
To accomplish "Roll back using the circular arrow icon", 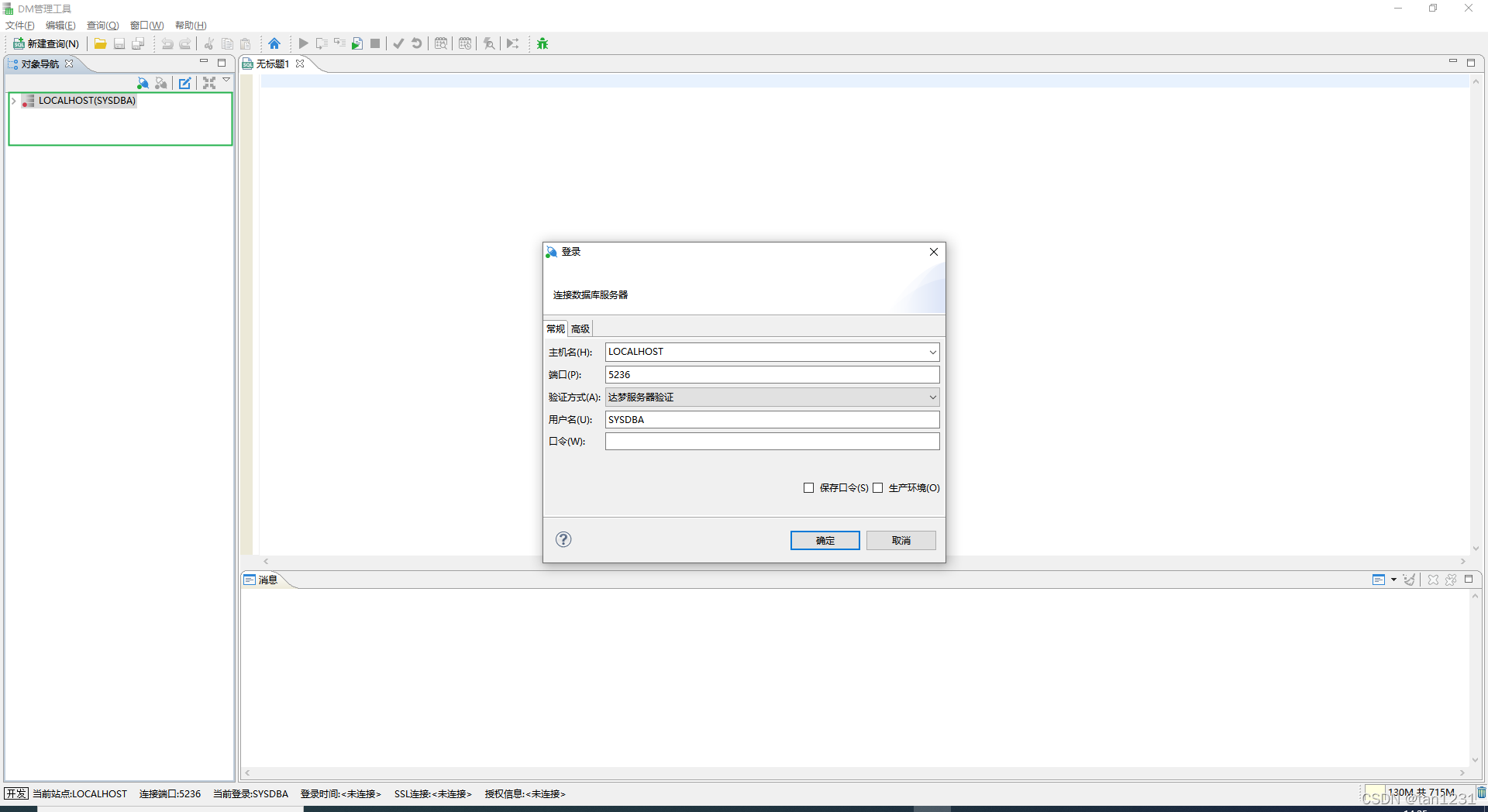I will tap(417, 43).
